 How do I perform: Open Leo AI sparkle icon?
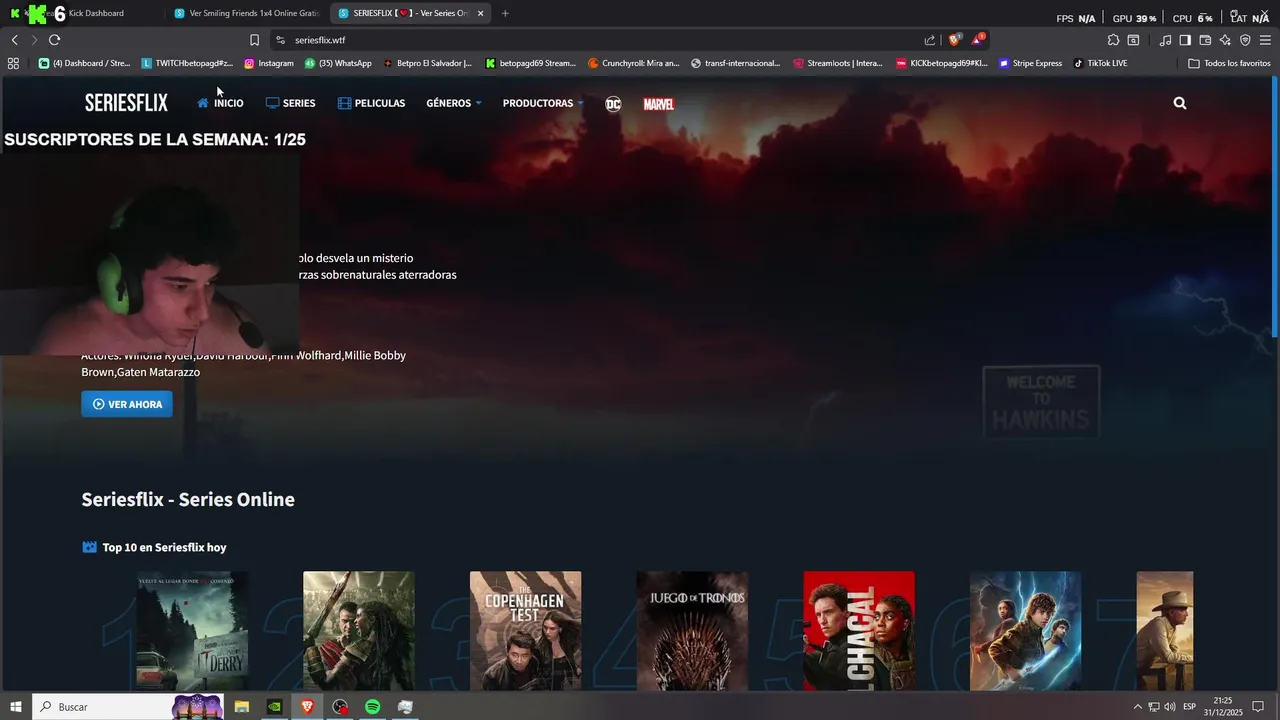pos(1225,40)
